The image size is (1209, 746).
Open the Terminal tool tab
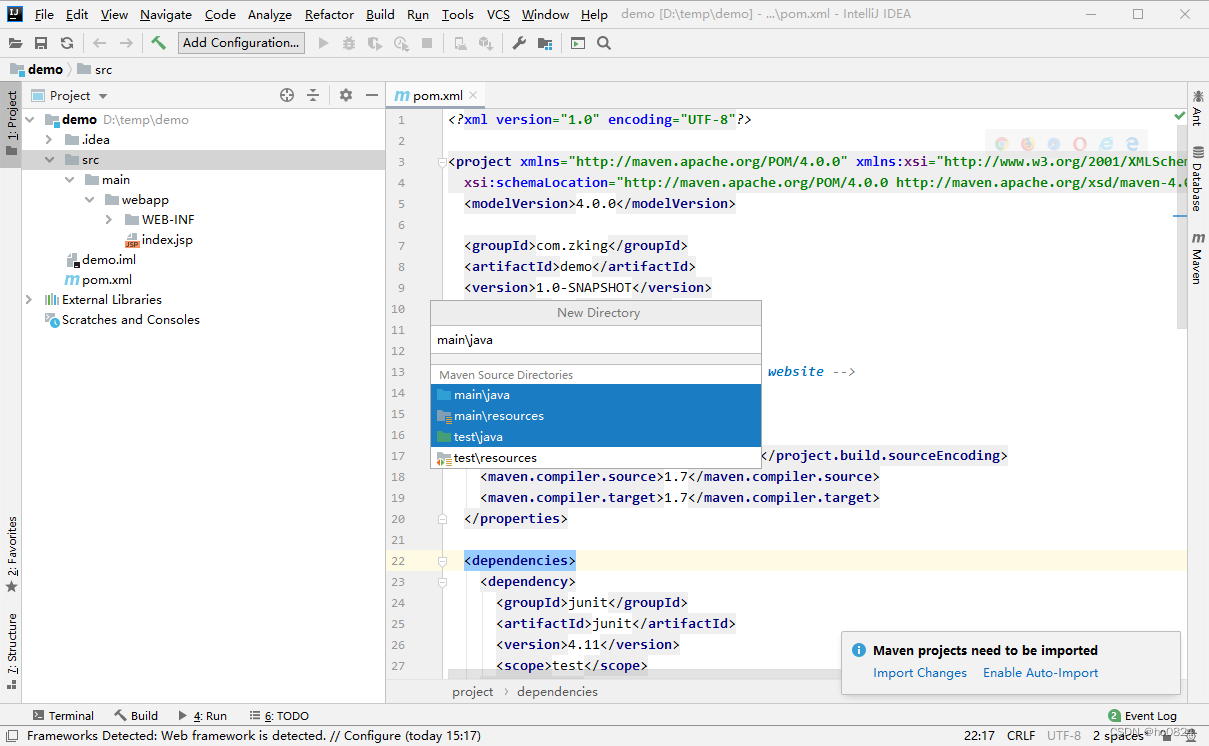63,716
